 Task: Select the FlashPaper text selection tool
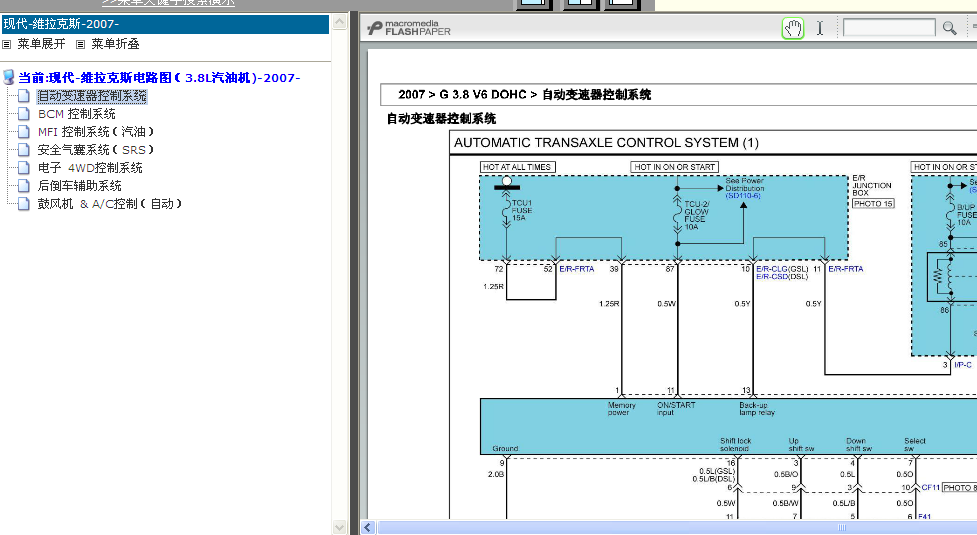point(820,28)
